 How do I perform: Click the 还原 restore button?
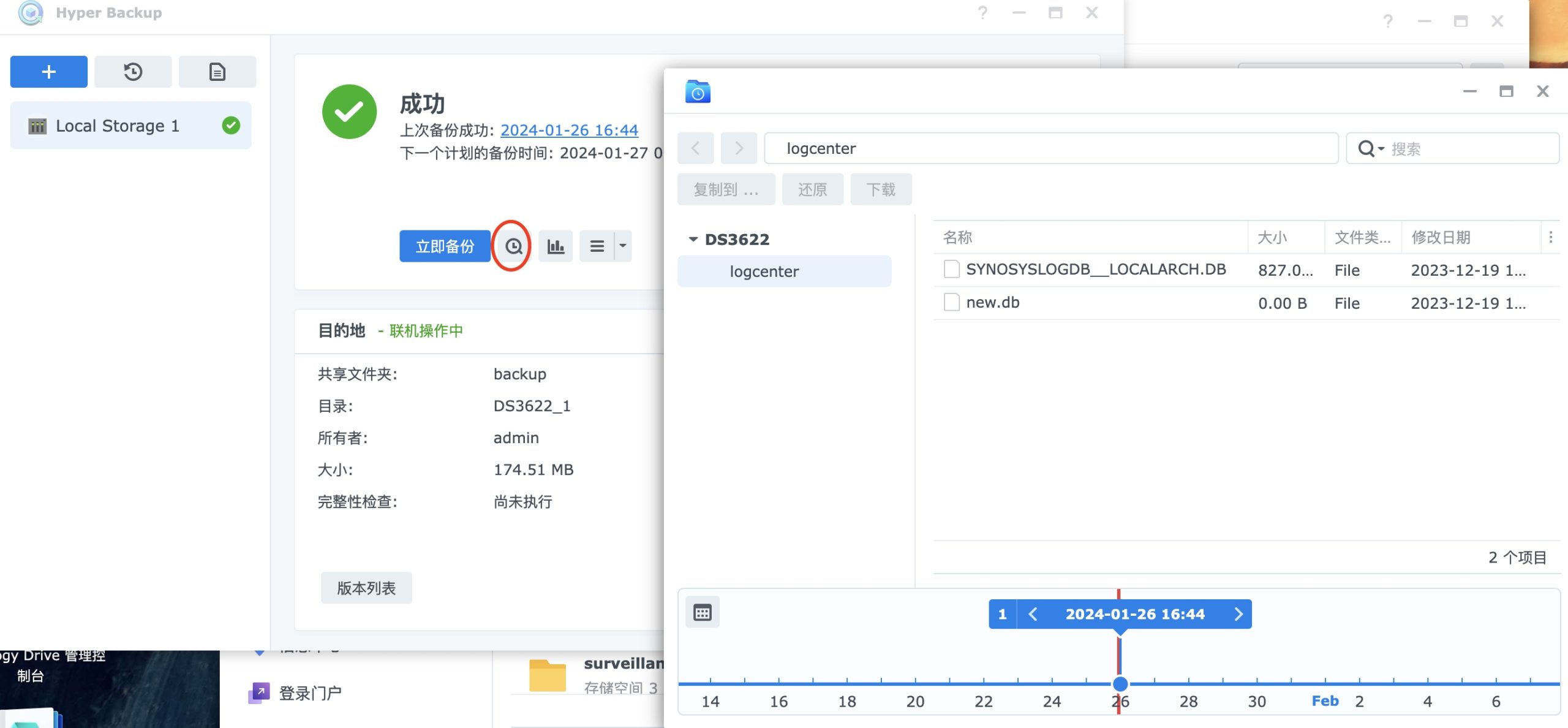coord(812,189)
